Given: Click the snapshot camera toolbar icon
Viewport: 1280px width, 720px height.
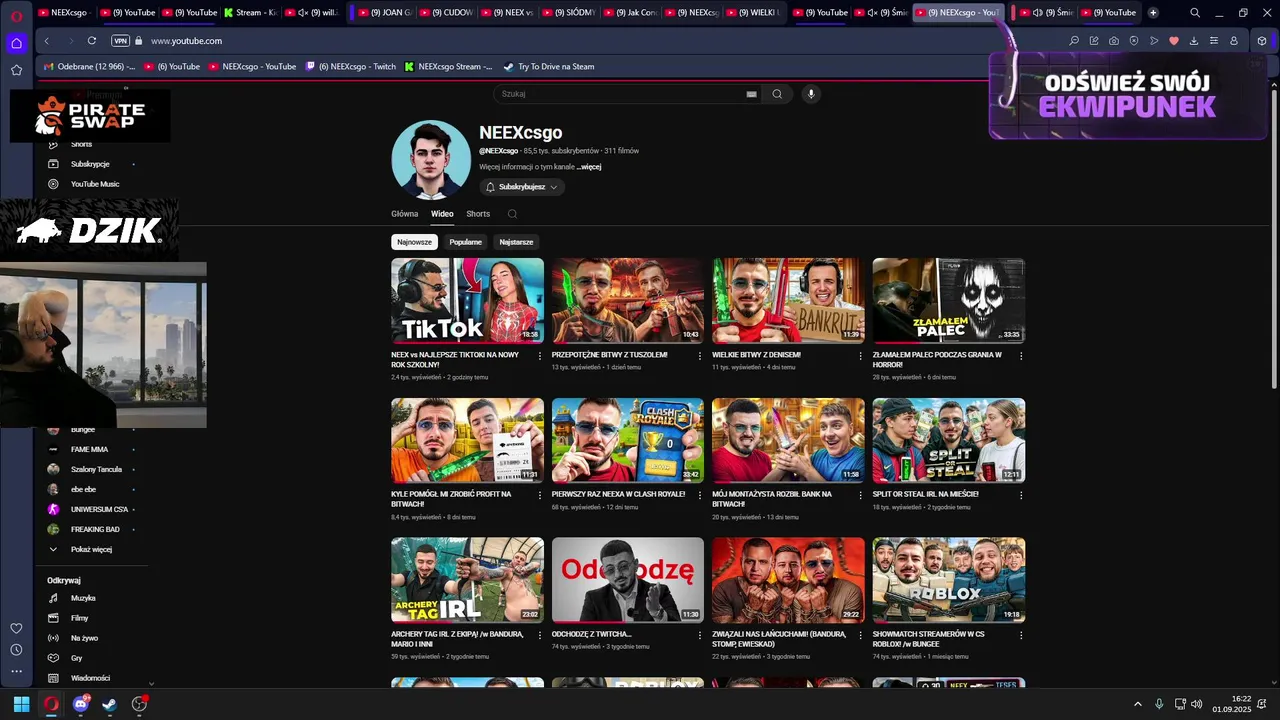Looking at the screenshot, I should pos(1114,41).
